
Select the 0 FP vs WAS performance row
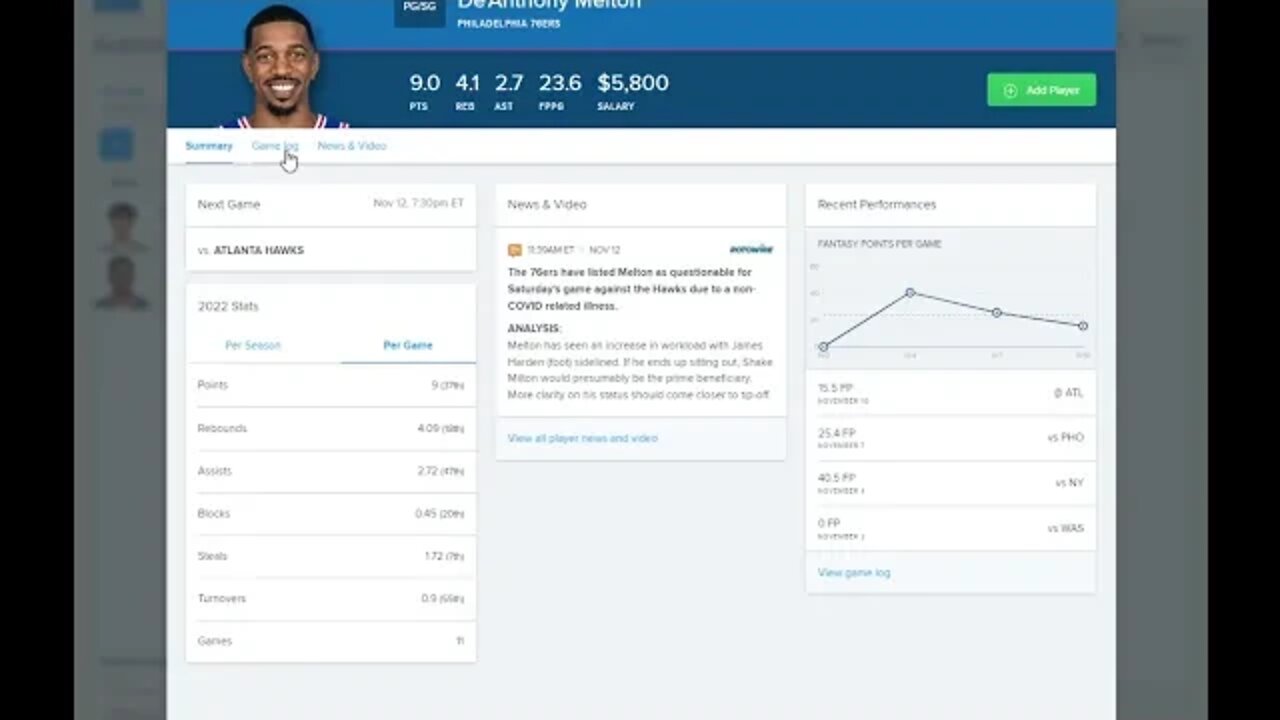point(950,528)
